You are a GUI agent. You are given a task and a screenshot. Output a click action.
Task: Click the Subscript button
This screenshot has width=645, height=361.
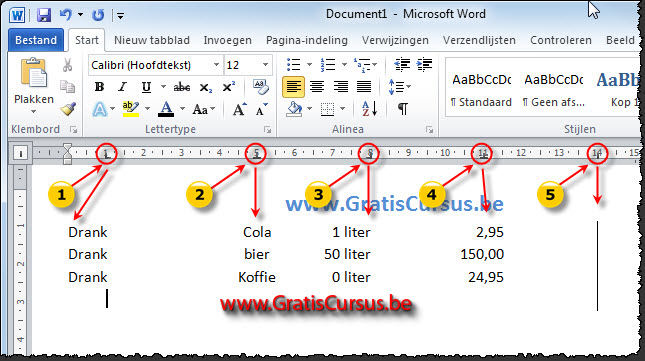point(205,87)
